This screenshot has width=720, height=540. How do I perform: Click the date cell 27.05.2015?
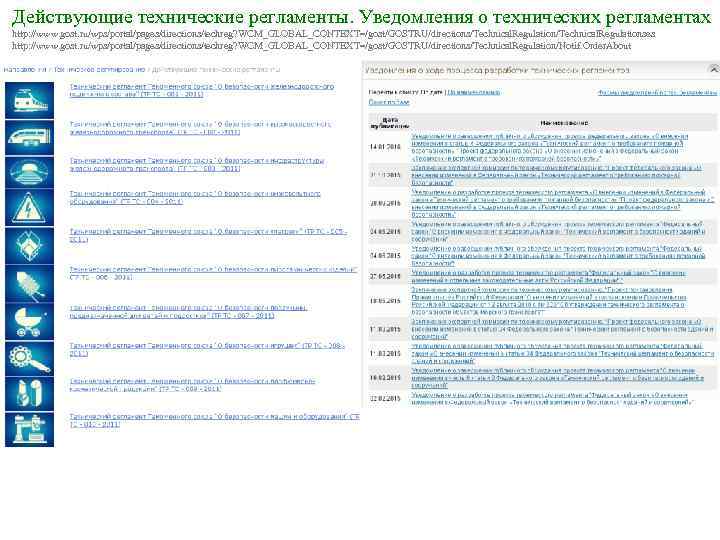(x=385, y=276)
